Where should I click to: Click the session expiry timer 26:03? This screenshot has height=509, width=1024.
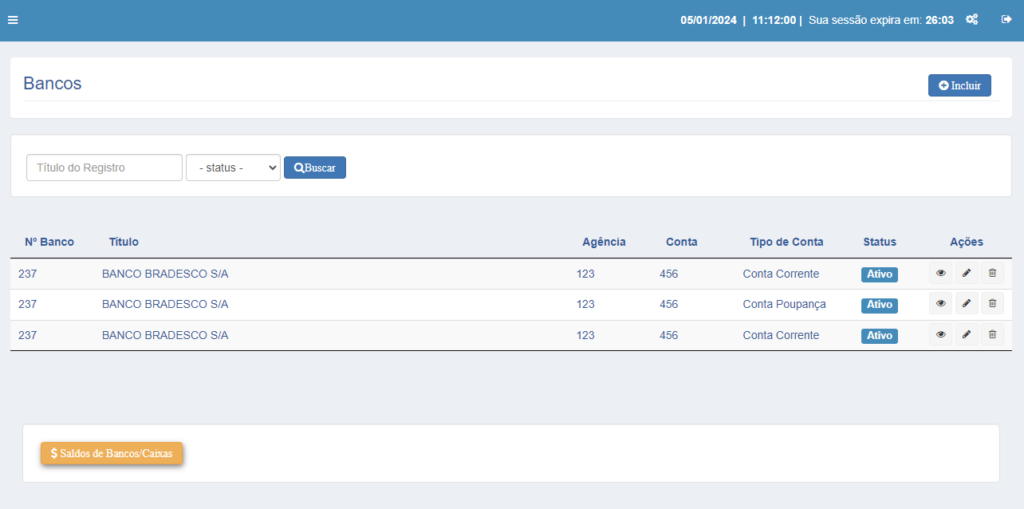point(939,20)
